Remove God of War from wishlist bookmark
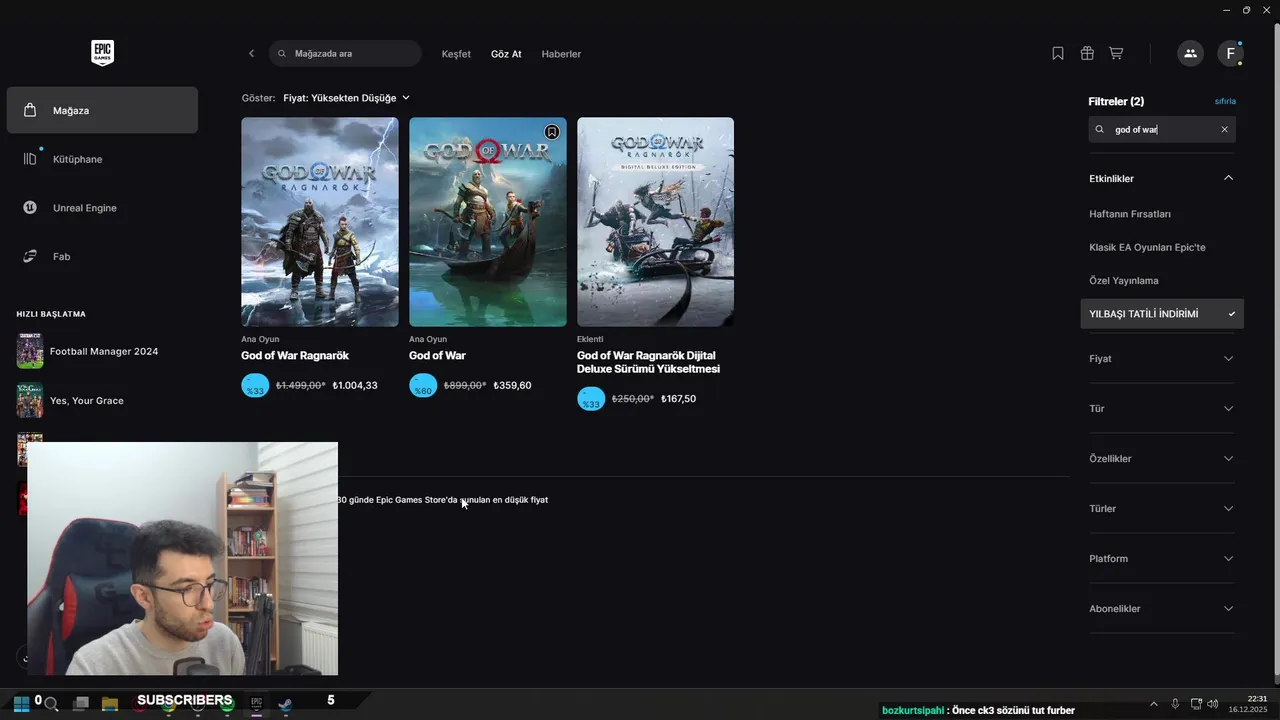Viewport: 1280px width, 720px height. tap(552, 132)
